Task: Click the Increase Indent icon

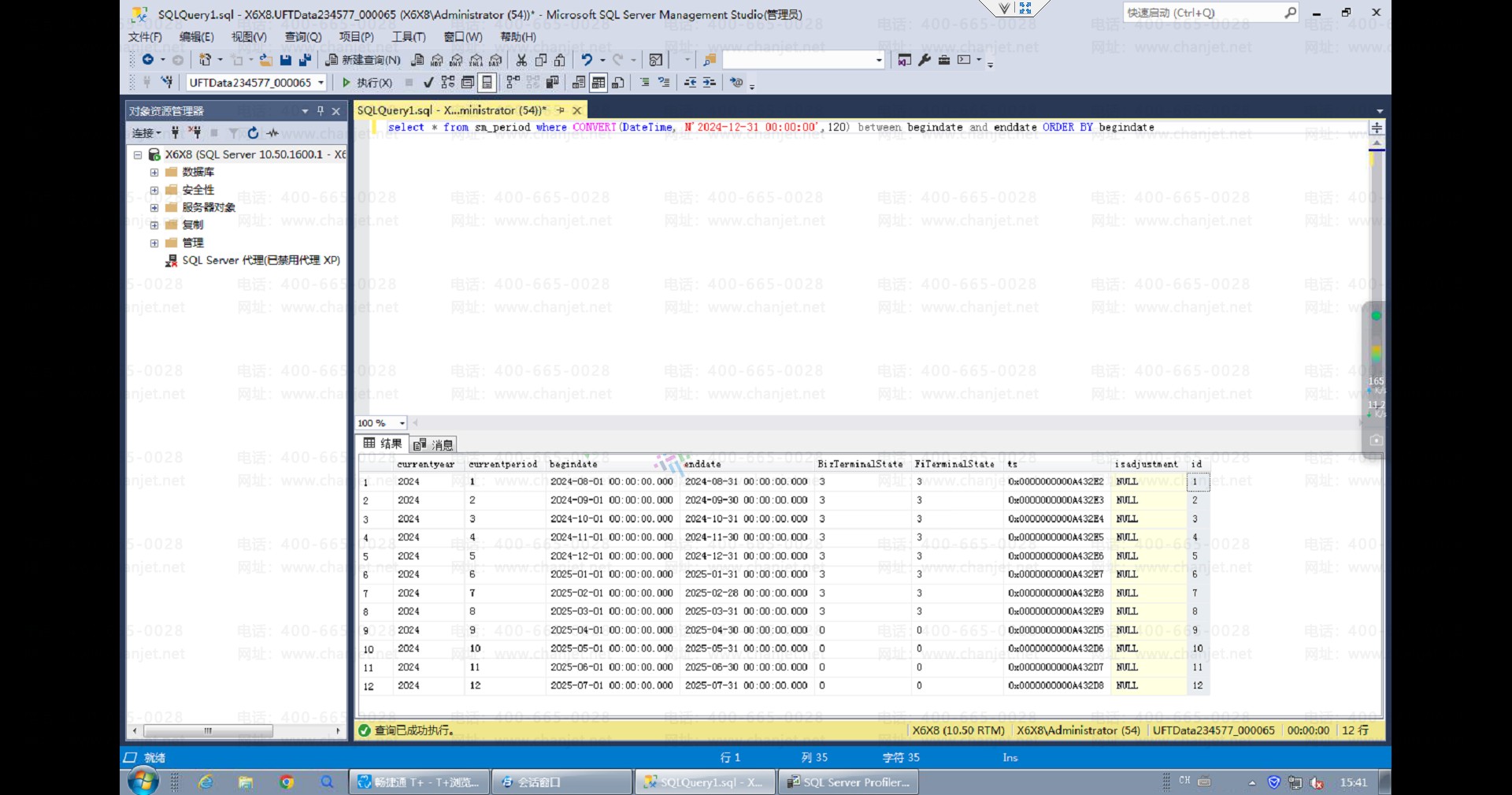Action: coord(710,82)
